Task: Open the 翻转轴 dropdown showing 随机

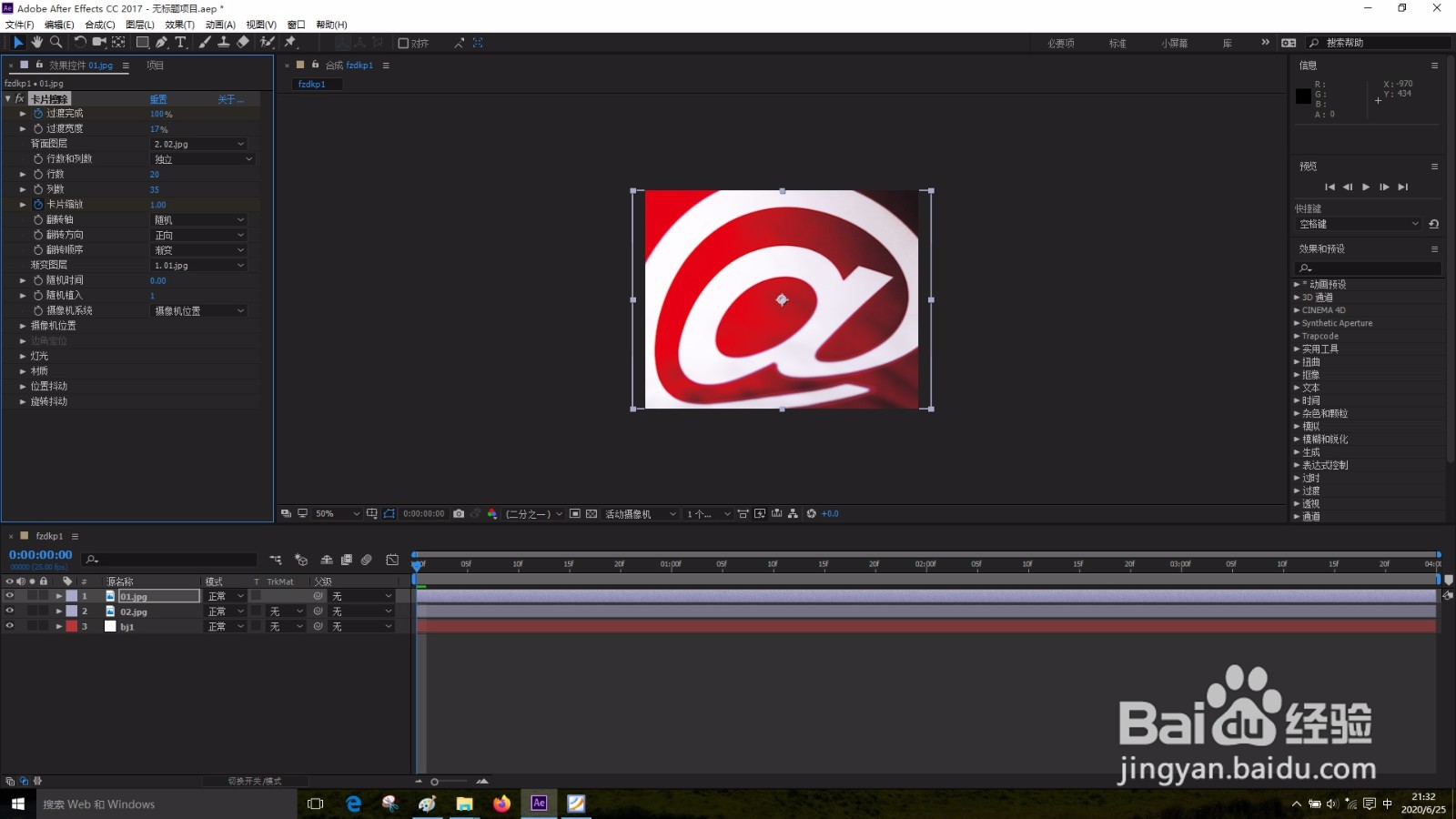Action: click(x=198, y=220)
